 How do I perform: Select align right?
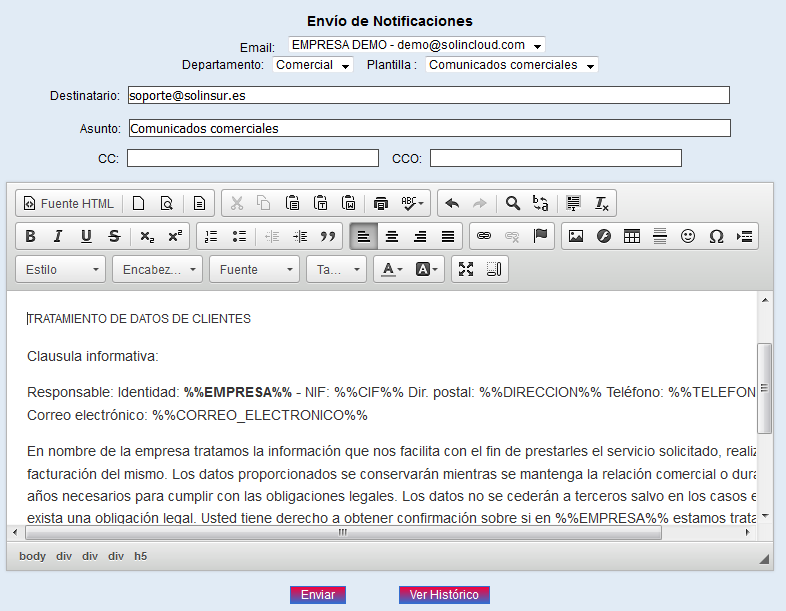[420, 236]
